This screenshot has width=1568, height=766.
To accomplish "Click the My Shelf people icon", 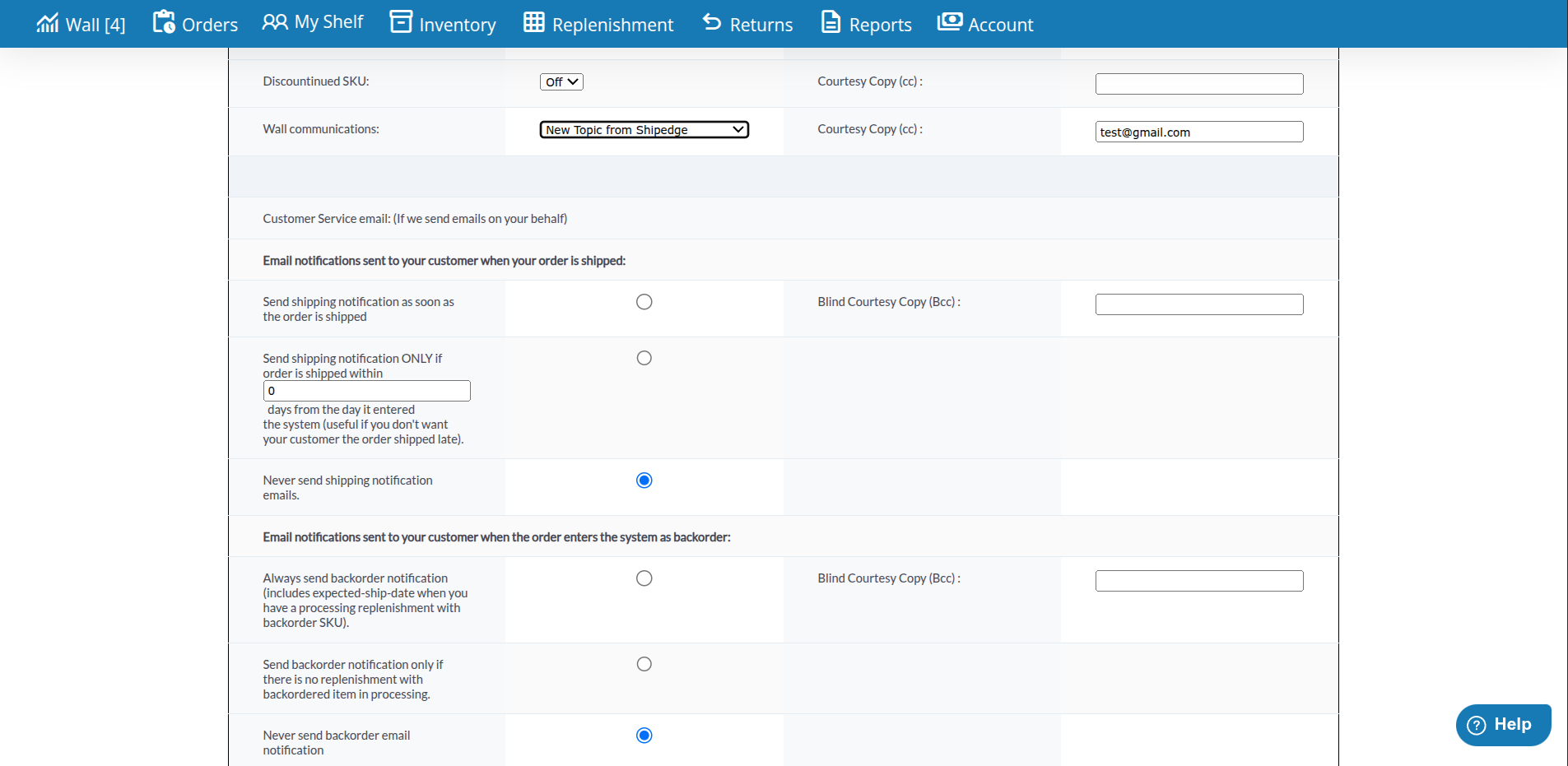I will pos(275,22).
